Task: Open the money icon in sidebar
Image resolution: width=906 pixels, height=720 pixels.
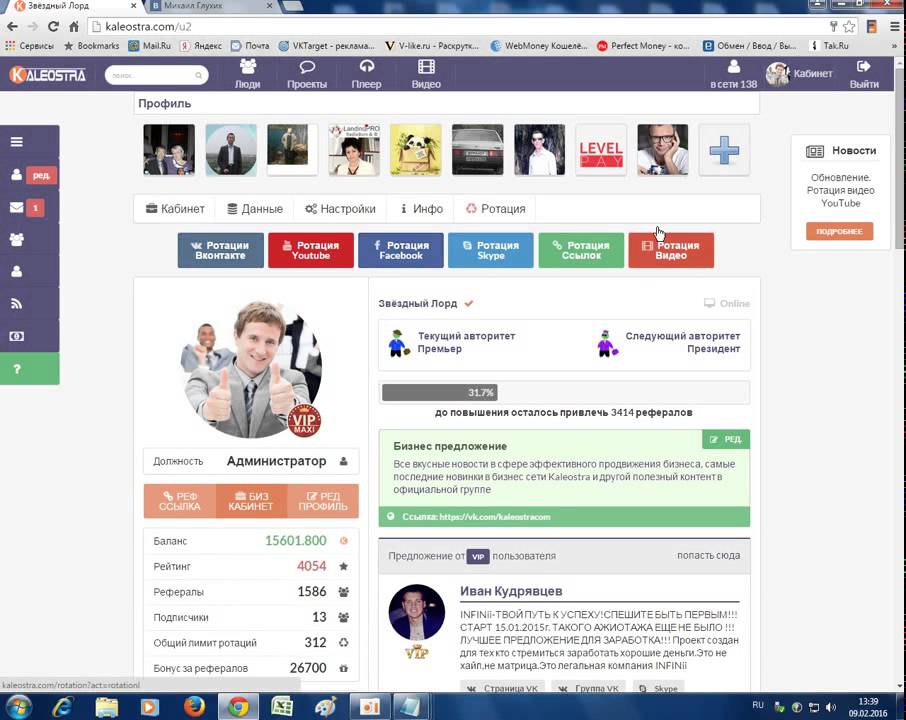Action: click(x=17, y=336)
